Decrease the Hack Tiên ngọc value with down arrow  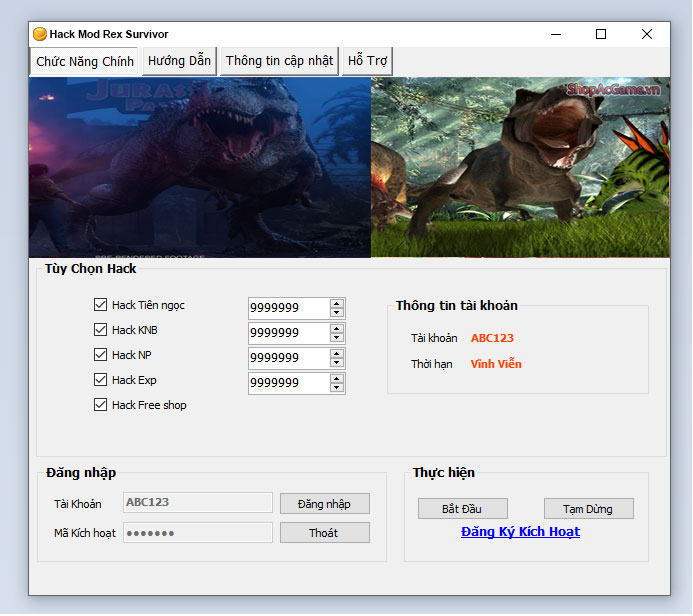click(337, 312)
